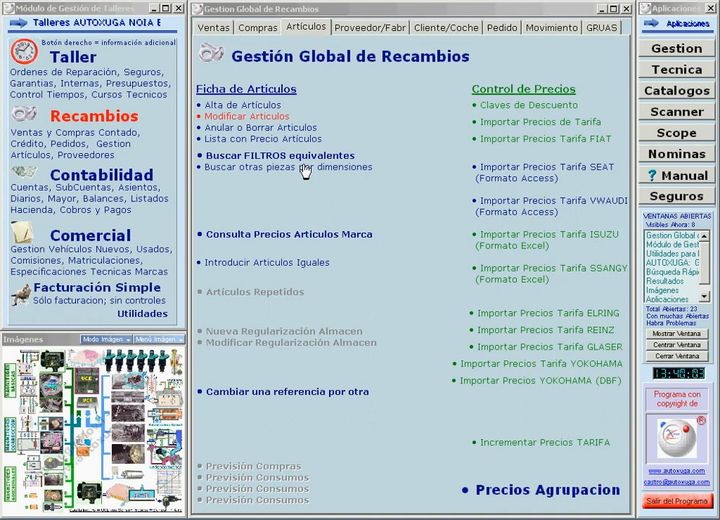Click Cerrar Ventana button
This screenshot has height=520, width=720.
[x=676, y=356]
